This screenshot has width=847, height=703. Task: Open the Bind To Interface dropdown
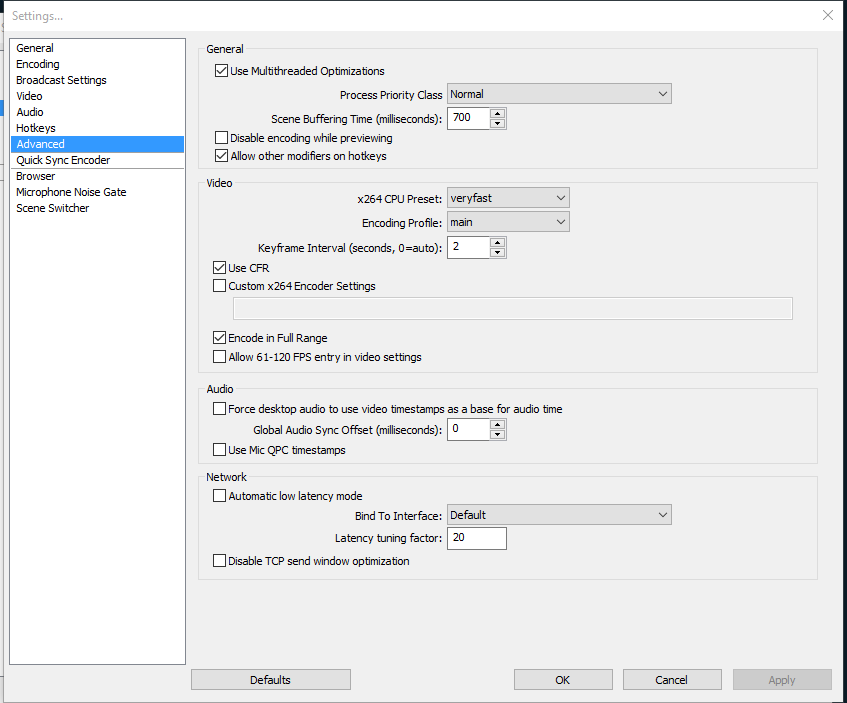[x=559, y=515]
